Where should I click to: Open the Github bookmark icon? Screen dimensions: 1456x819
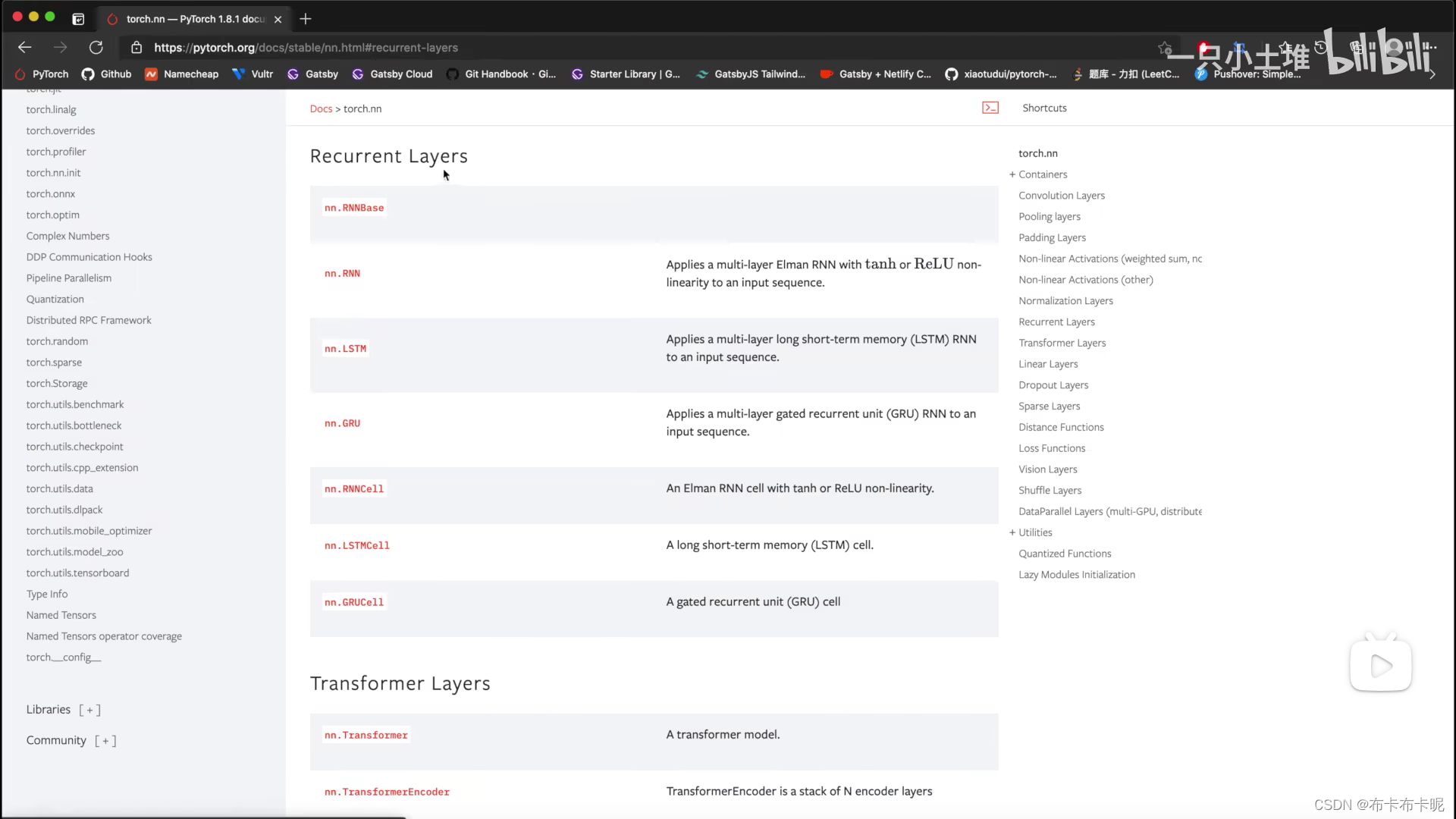point(88,74)
